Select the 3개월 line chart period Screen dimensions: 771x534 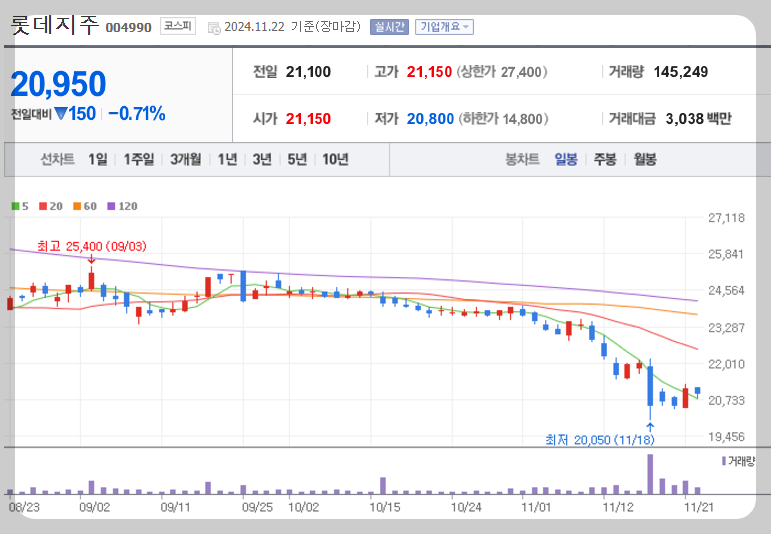pos(185,159)
